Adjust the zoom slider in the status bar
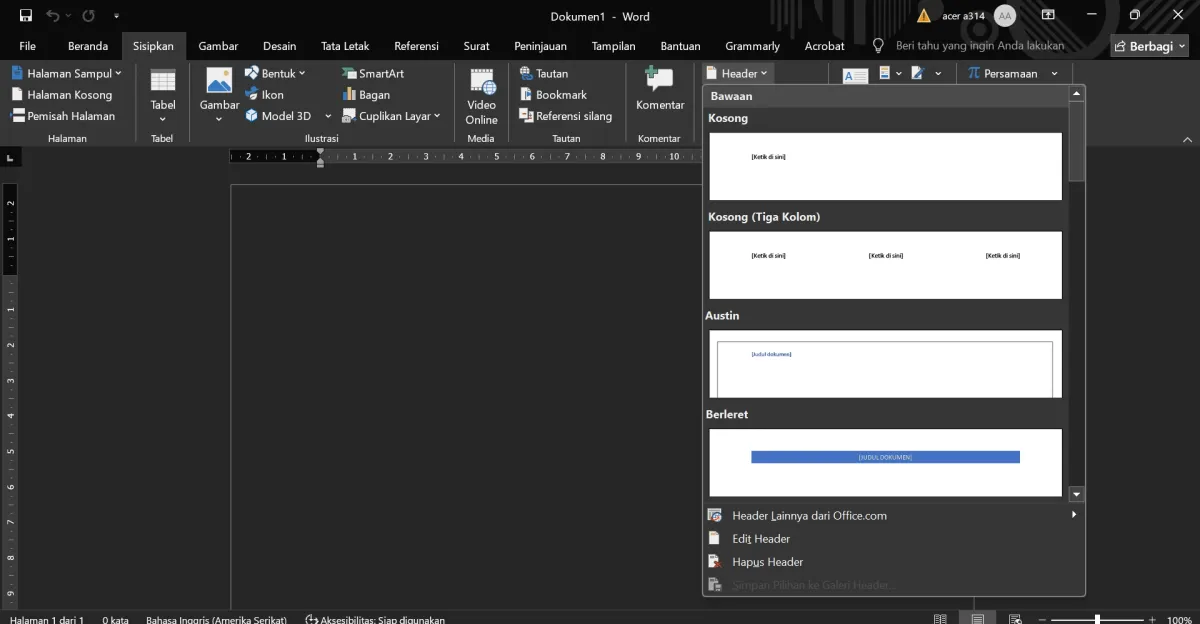 pos(1097,619)
